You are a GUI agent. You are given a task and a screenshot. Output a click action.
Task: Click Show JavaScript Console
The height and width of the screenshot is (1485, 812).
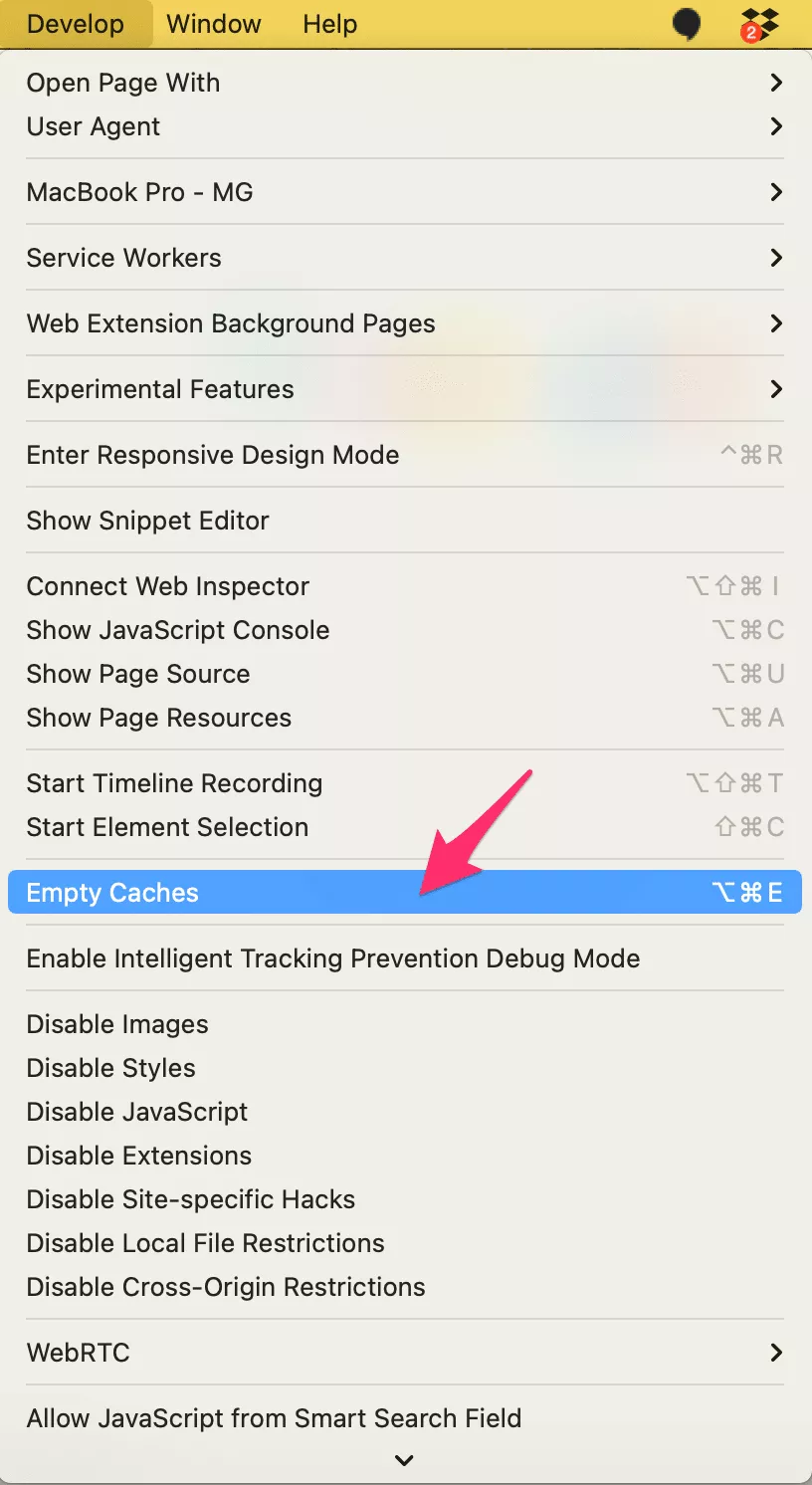[178, 630]
